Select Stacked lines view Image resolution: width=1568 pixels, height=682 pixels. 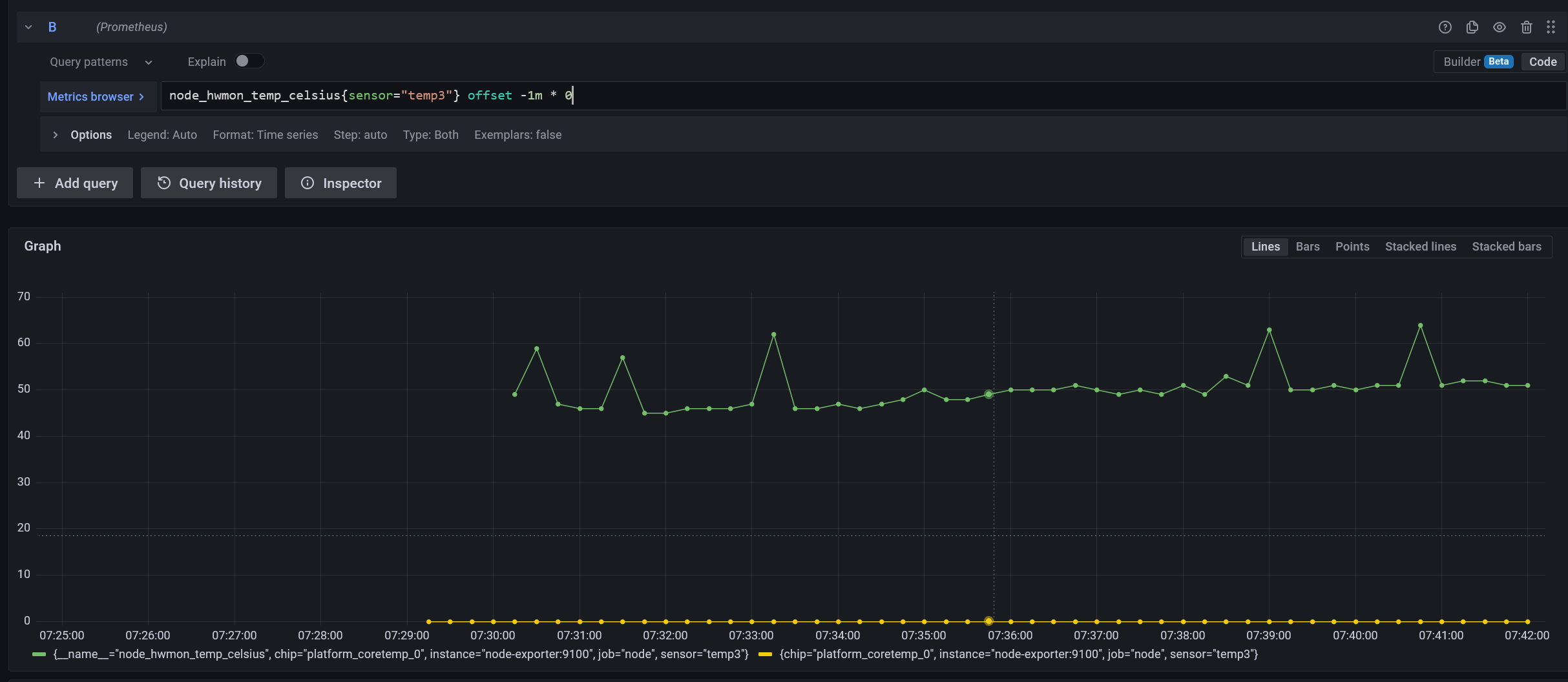point(1420,246)
